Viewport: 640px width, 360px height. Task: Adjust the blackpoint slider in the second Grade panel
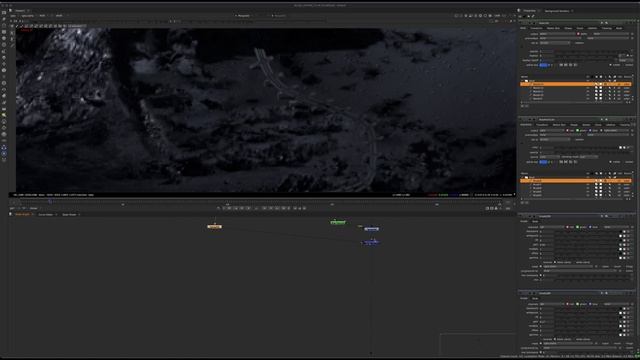[587, 309]
